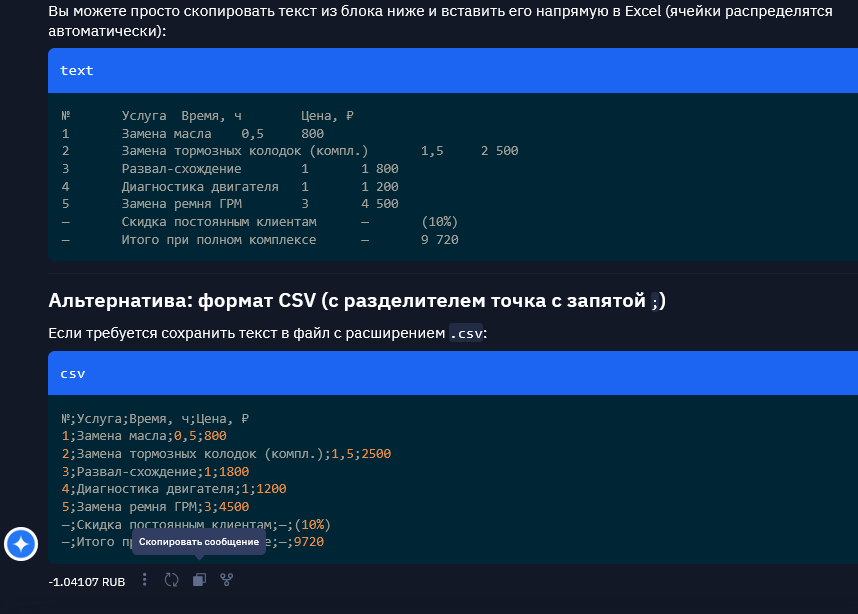
Task: Click CSV line '4;Диагностика двигателя;1;1200'
Action: (174, 489)
